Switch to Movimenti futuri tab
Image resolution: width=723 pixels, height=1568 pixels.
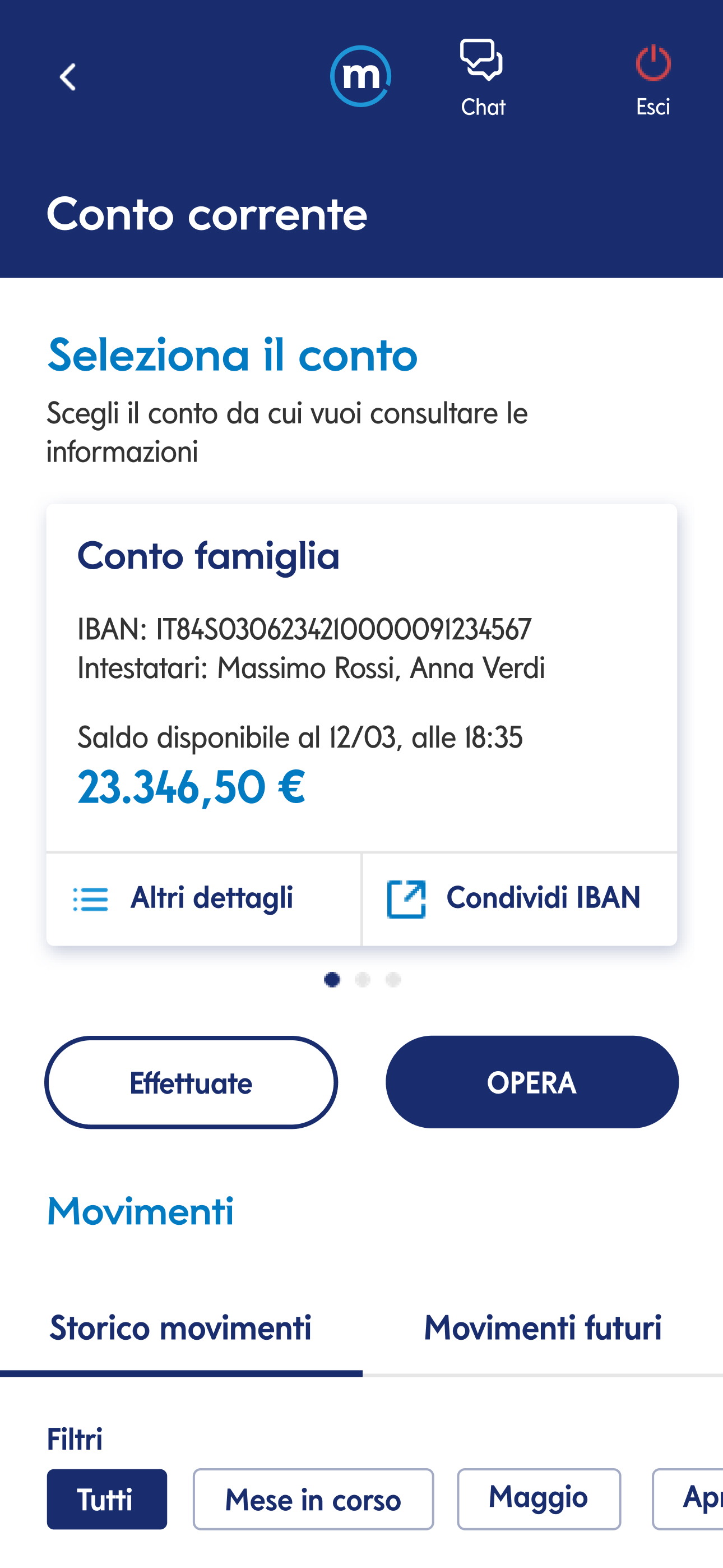pos(543,1328)
